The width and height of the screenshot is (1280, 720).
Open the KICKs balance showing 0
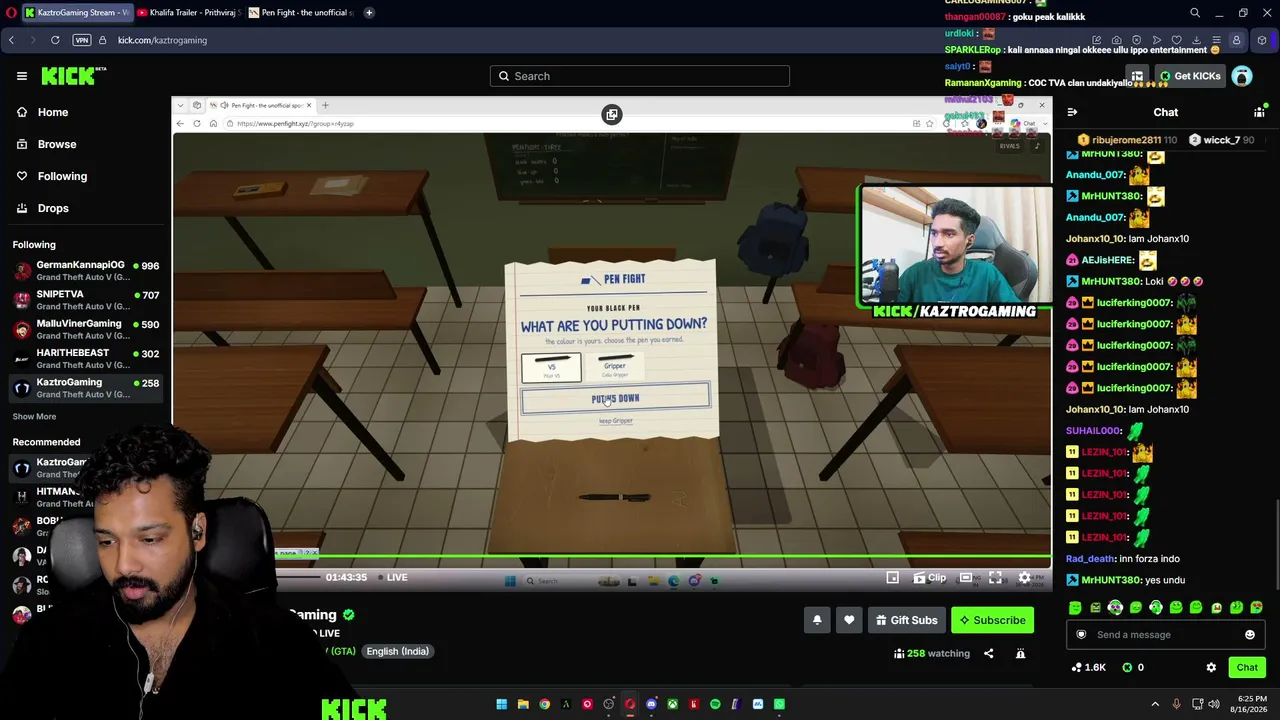1133,667
